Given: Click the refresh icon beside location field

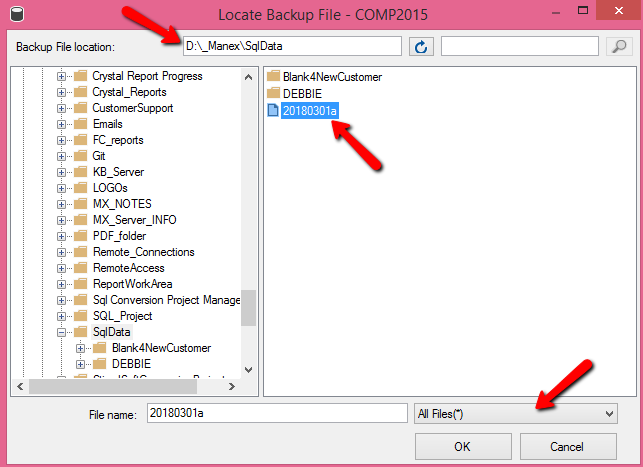Looking at the screenshot, I should (x=421, y=47).
